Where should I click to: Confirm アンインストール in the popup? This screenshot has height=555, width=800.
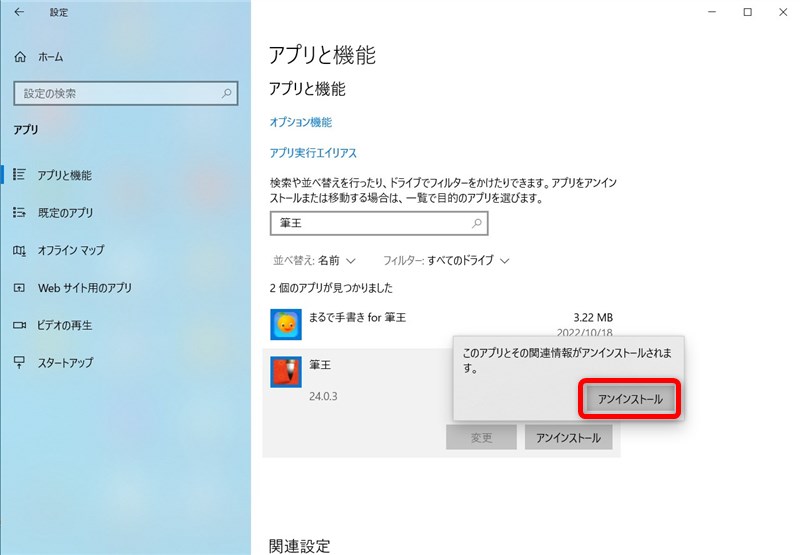(630, 399)
